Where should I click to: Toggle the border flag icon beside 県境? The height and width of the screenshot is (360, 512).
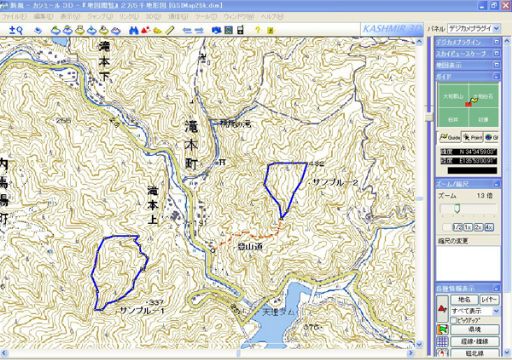point(443,330)
